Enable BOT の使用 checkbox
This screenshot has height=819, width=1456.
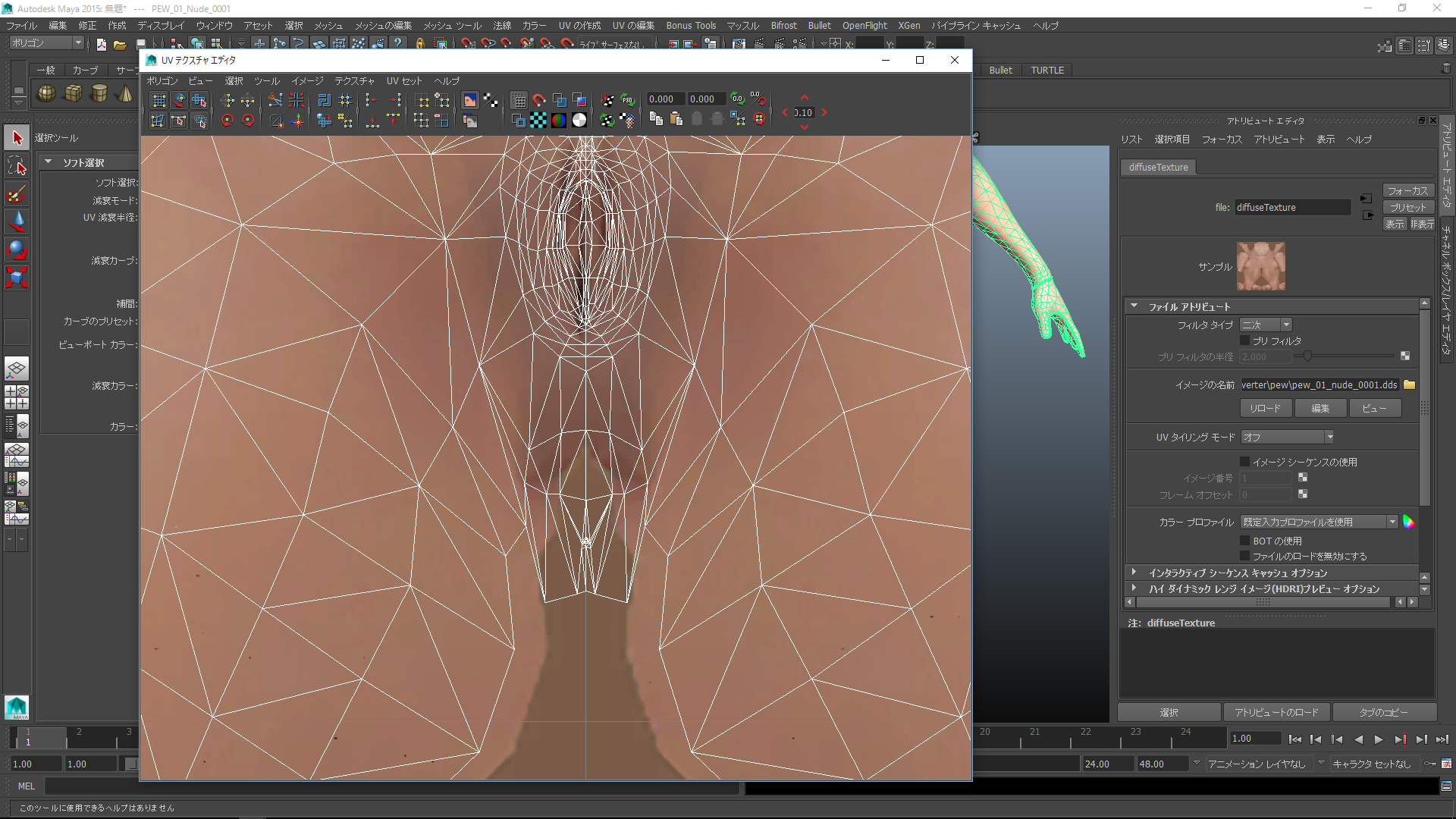(1244, 541)
